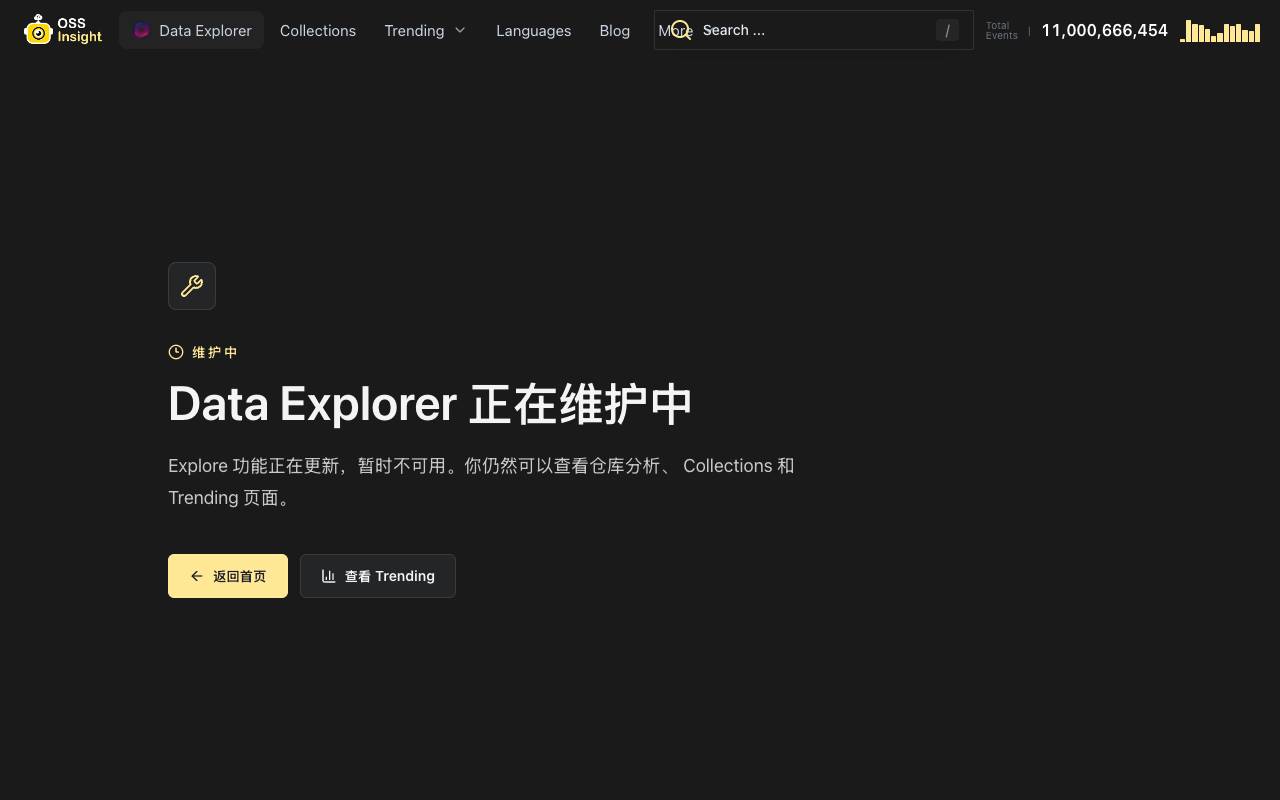Click the Data Explorer 正在维护中 heading
Image resolution: width=1280 pixels, height=800 pixels.
pos(430,404)
